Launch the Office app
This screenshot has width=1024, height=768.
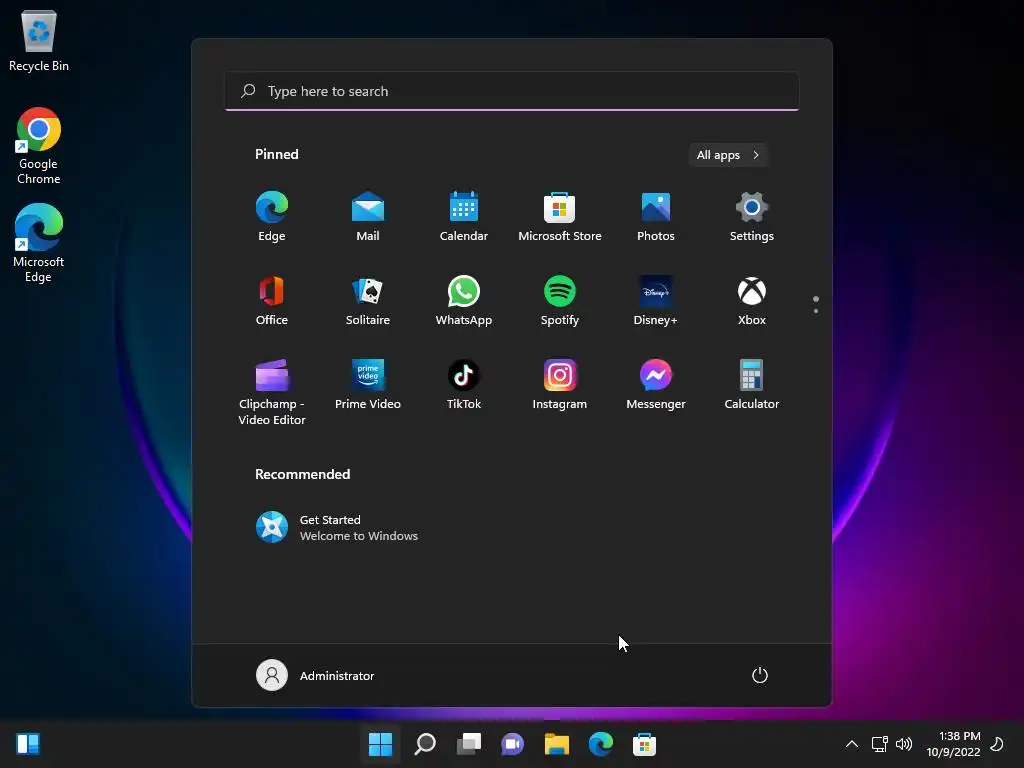(272, 301)
